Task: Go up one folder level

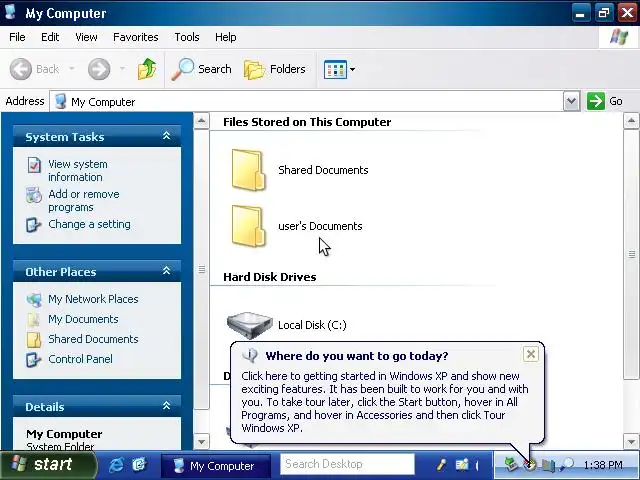Action: pos(147,69)
